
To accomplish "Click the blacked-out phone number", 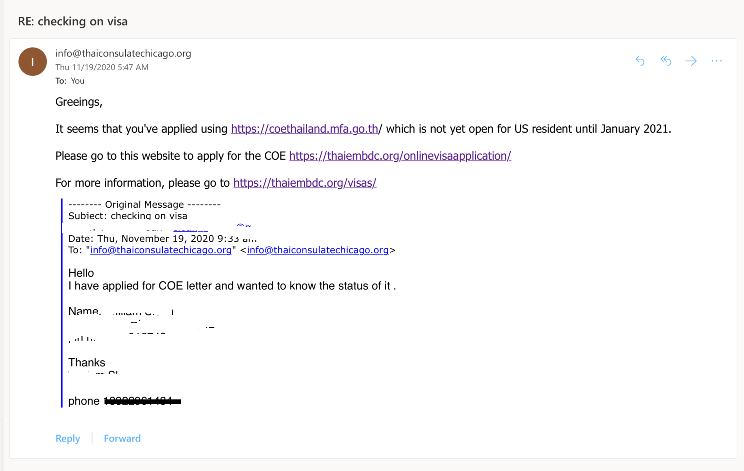I will click(x=142, y=401).
